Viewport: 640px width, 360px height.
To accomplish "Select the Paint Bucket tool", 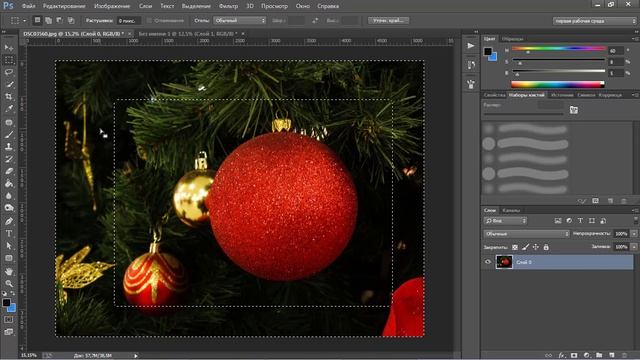I will (x=9, y=184).
